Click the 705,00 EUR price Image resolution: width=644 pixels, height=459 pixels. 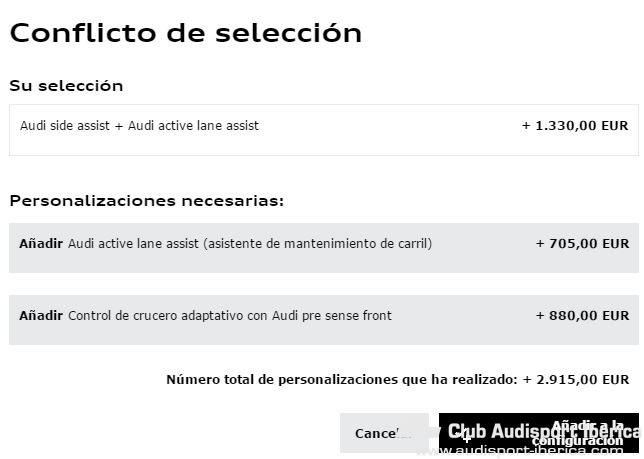[x=582, y=244]
